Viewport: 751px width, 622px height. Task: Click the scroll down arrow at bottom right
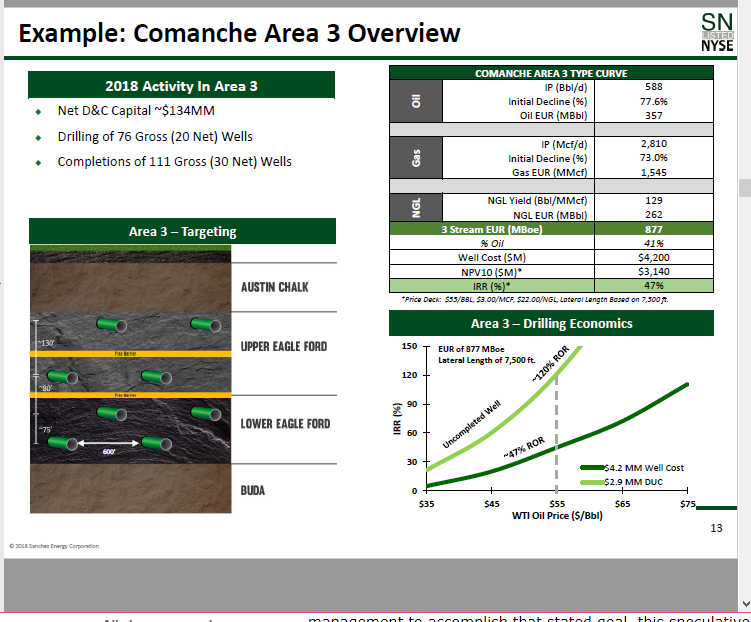click(745, 603)
